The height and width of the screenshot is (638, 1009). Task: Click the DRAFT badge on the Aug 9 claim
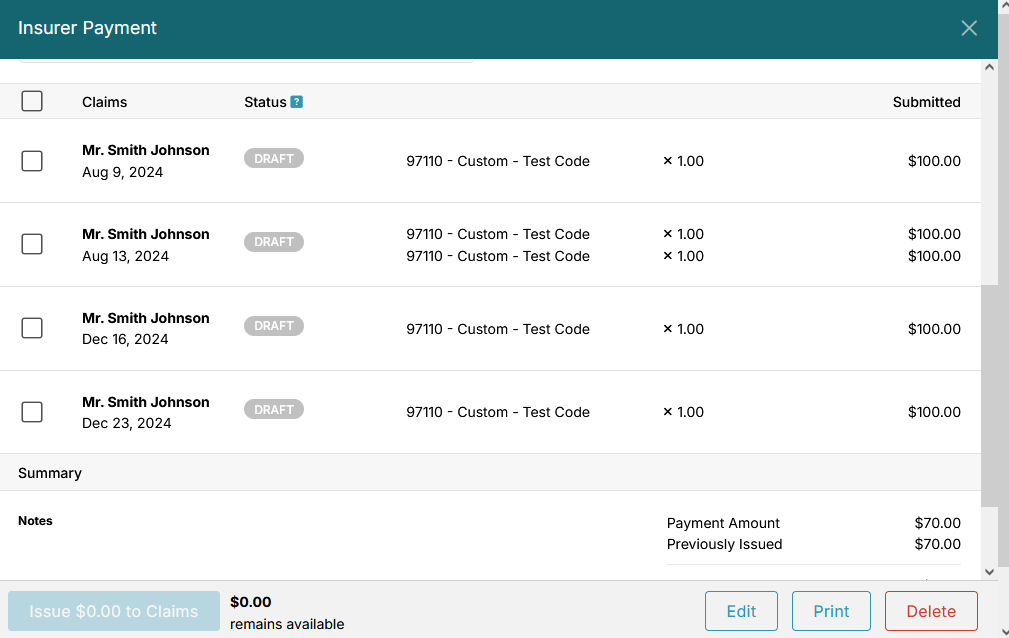273,157
